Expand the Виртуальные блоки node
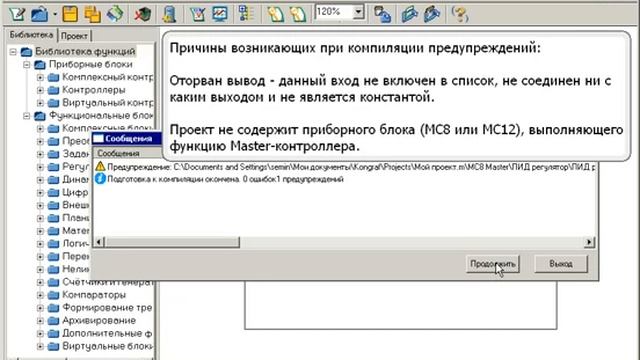The height and width of the screenshot is (360, 640). point(40,347)
